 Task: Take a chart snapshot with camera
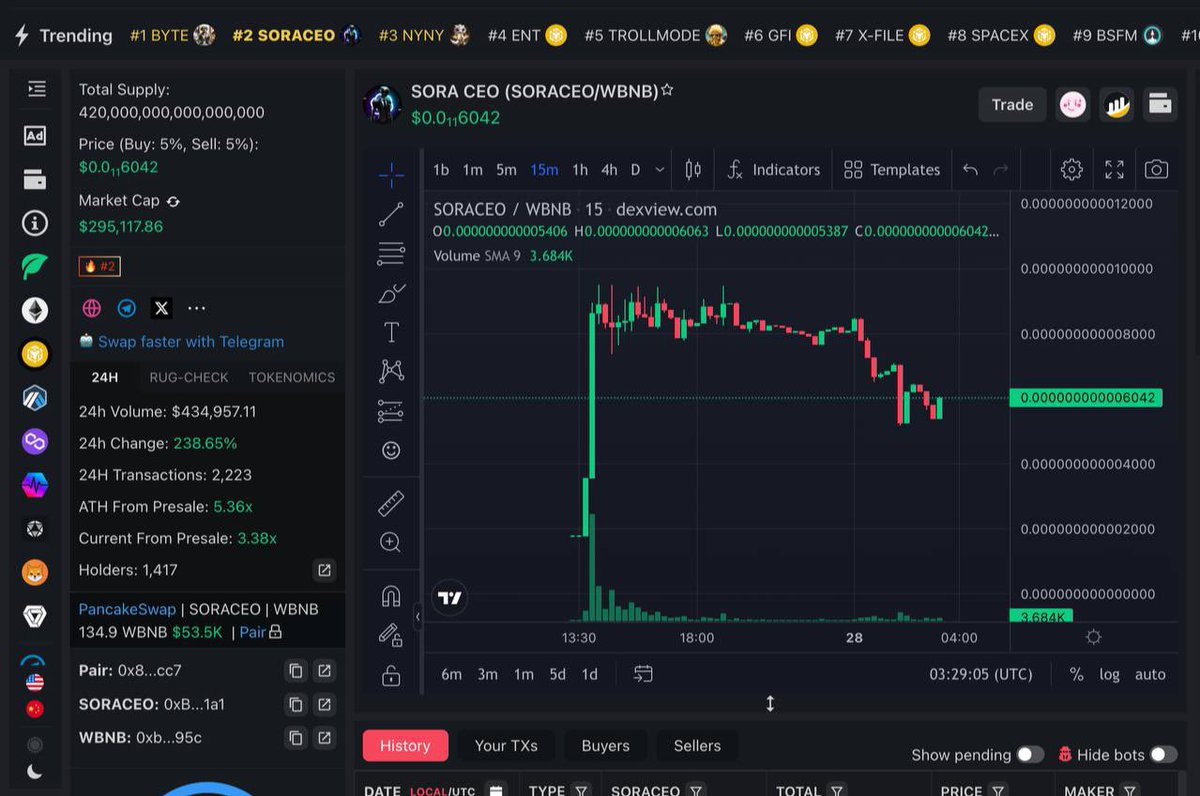click(1156, 169)
